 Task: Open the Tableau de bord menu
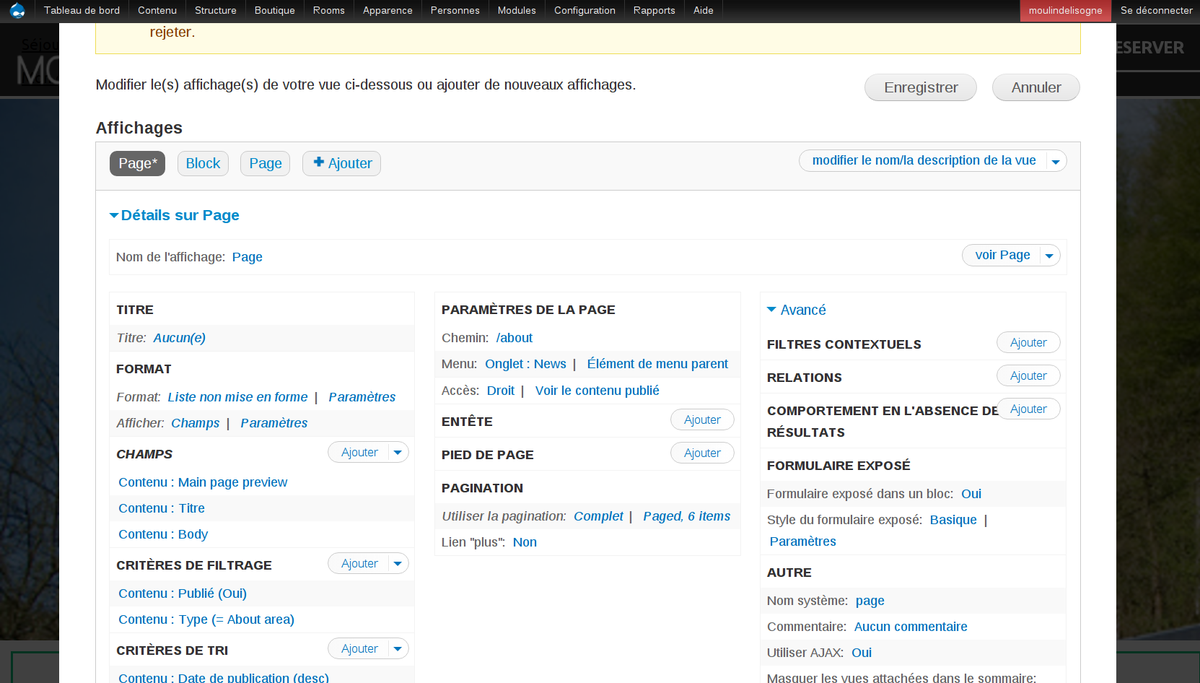tap(82, 11)
